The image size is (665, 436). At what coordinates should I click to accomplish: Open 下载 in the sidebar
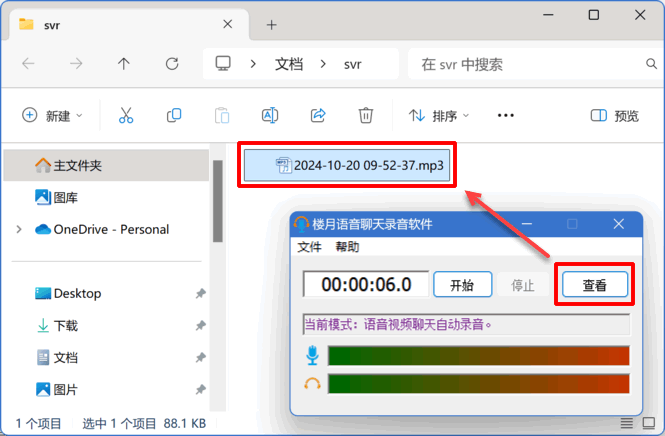coord(106,326)
